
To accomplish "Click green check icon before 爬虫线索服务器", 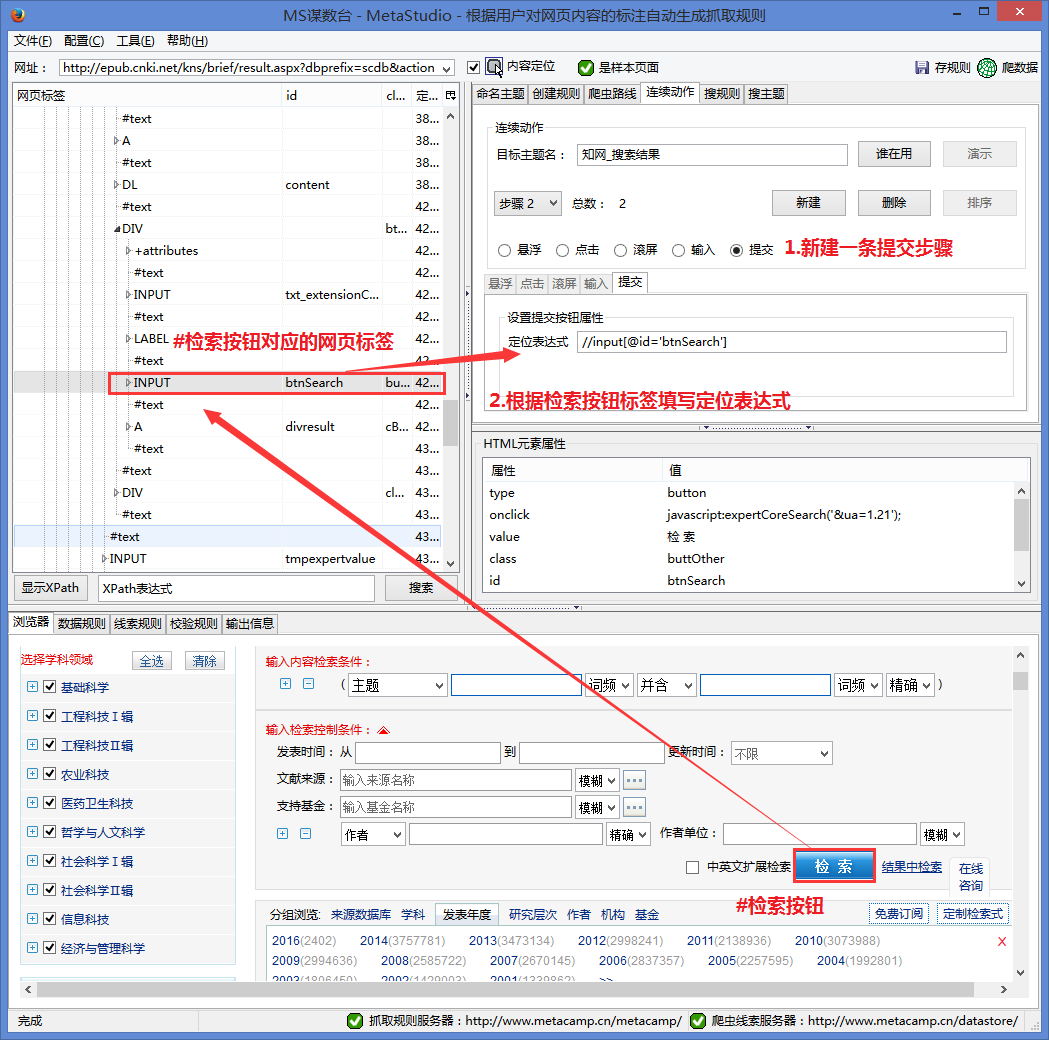I will 698,1021.
